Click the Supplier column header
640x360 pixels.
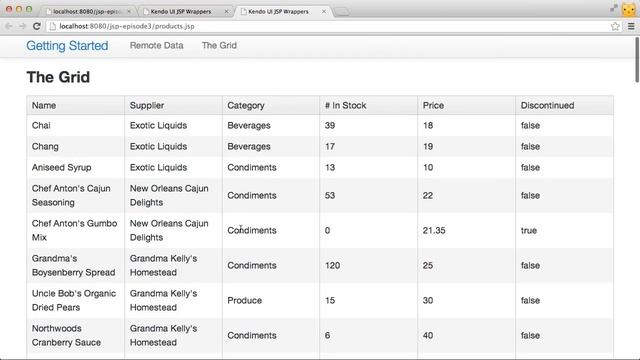pos(173,105)
